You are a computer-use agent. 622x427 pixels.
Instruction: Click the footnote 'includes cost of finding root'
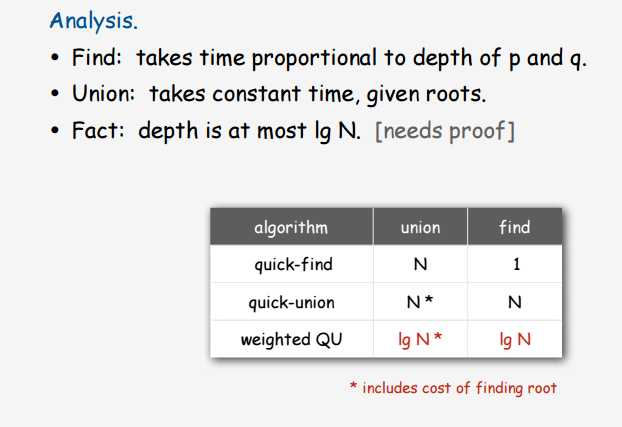pyautogui.click(x=459, y=388)
